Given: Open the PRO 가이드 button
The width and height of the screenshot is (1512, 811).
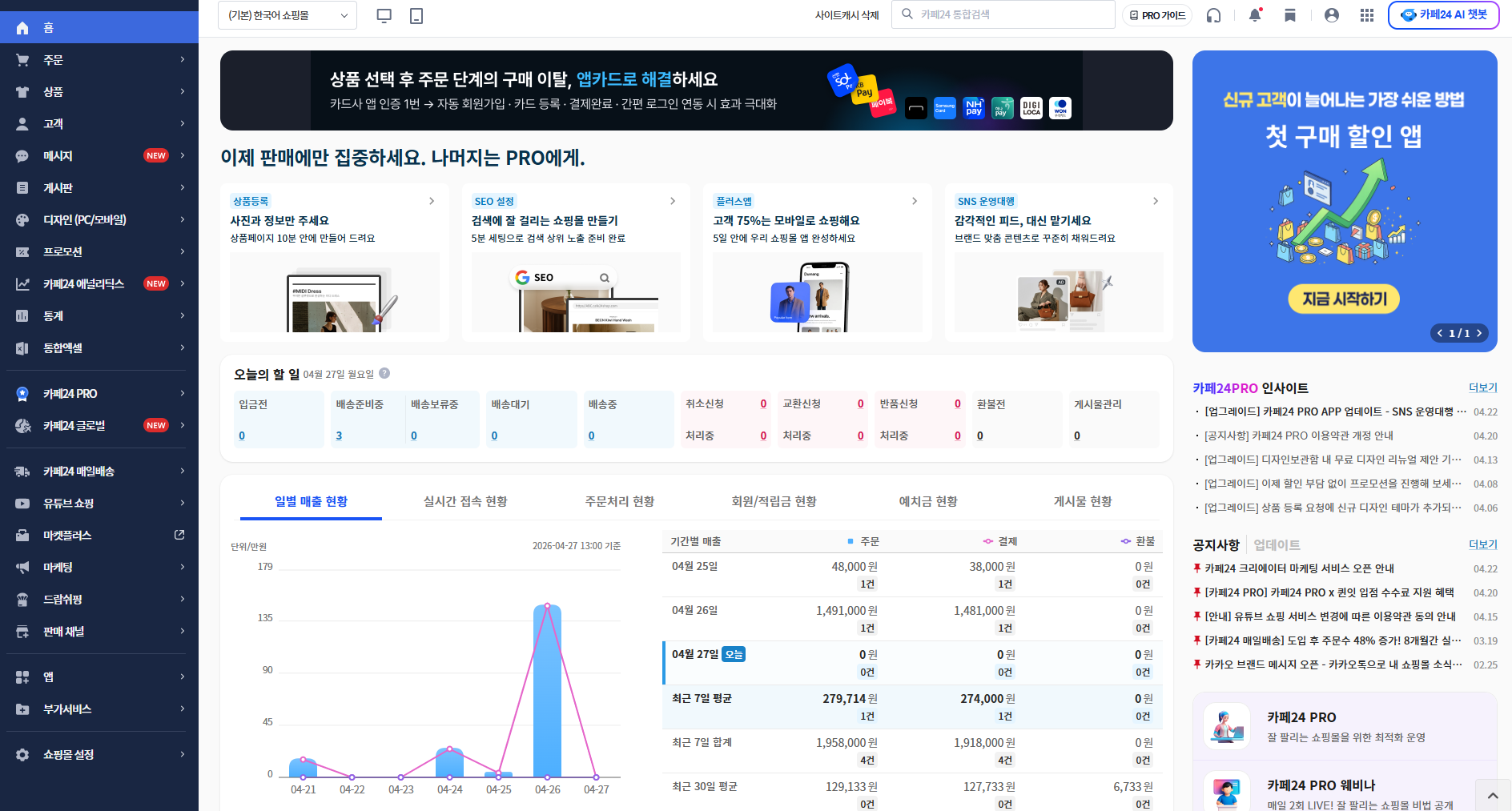Looking at the screenshot, I should pos(1157,15).
